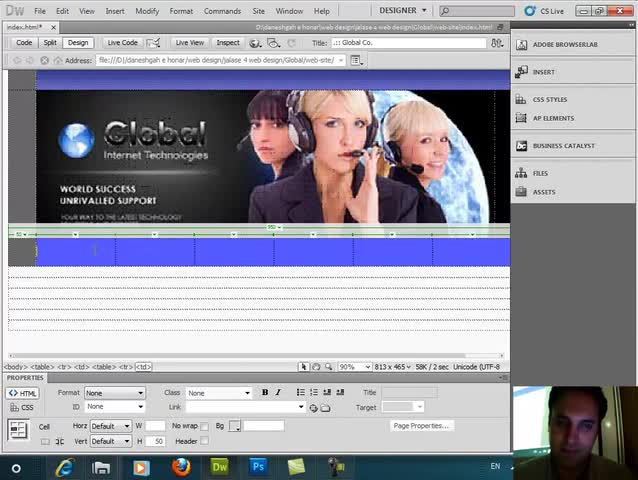638x480 pixels.
Task: Toggle Live Code mode
Action: pyautogui.click(x=122, y=43)
